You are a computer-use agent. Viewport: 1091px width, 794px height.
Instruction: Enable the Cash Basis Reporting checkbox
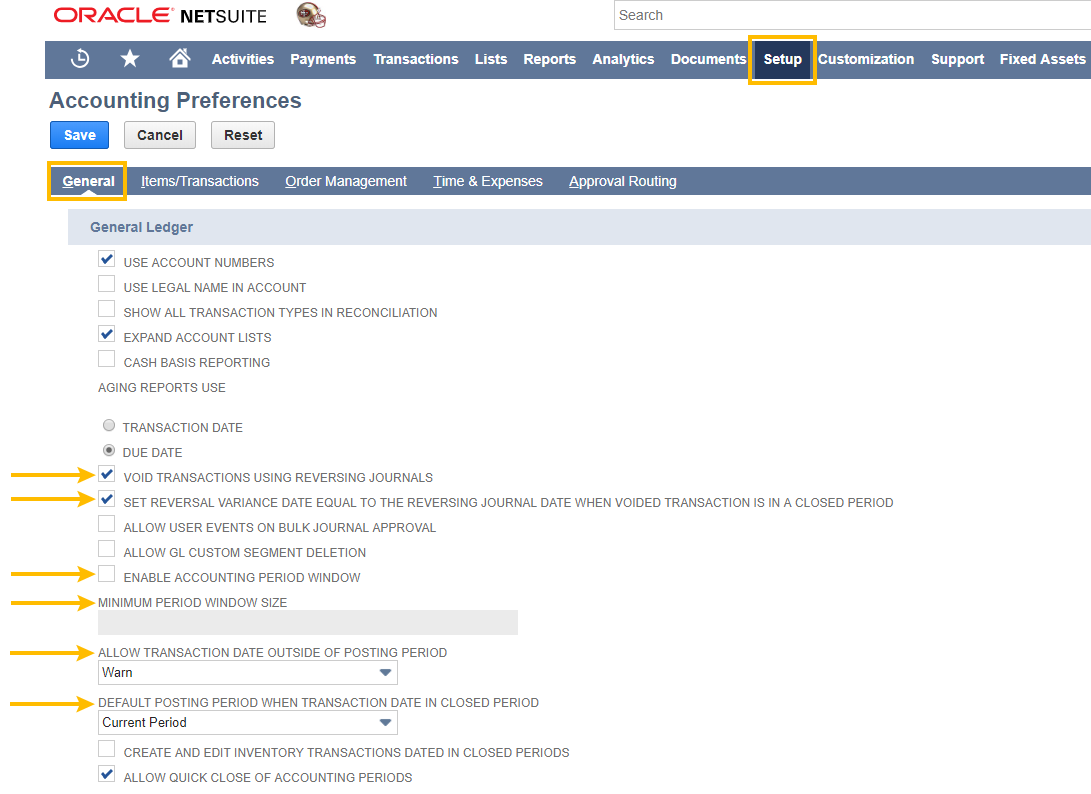[106, 360]
